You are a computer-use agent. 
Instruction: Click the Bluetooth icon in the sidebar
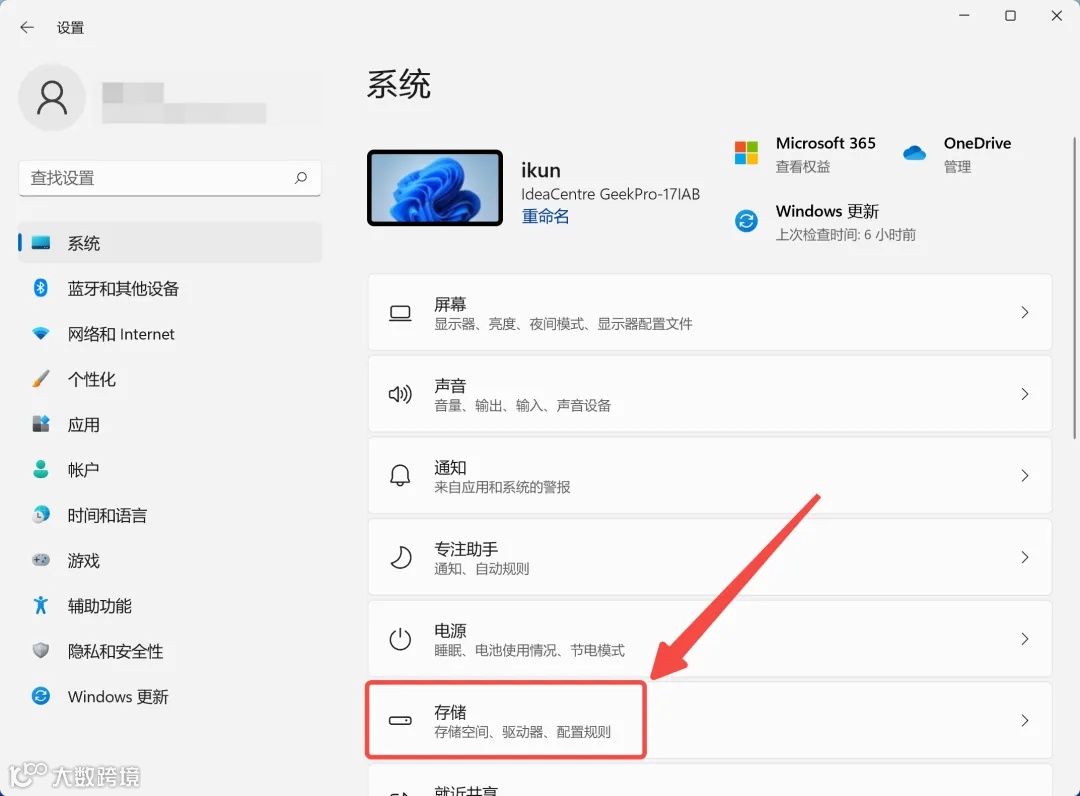coord(41,288)
